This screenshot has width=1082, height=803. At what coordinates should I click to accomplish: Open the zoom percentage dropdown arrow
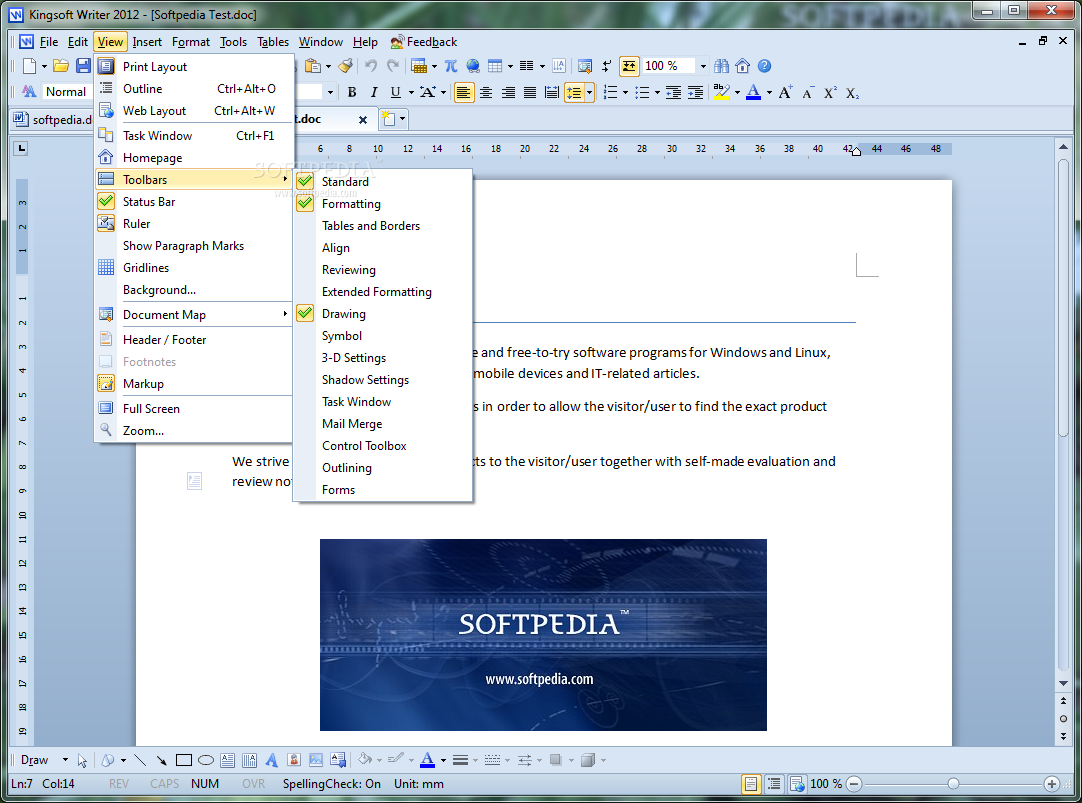pyautogui.click(x=703, y=66)
